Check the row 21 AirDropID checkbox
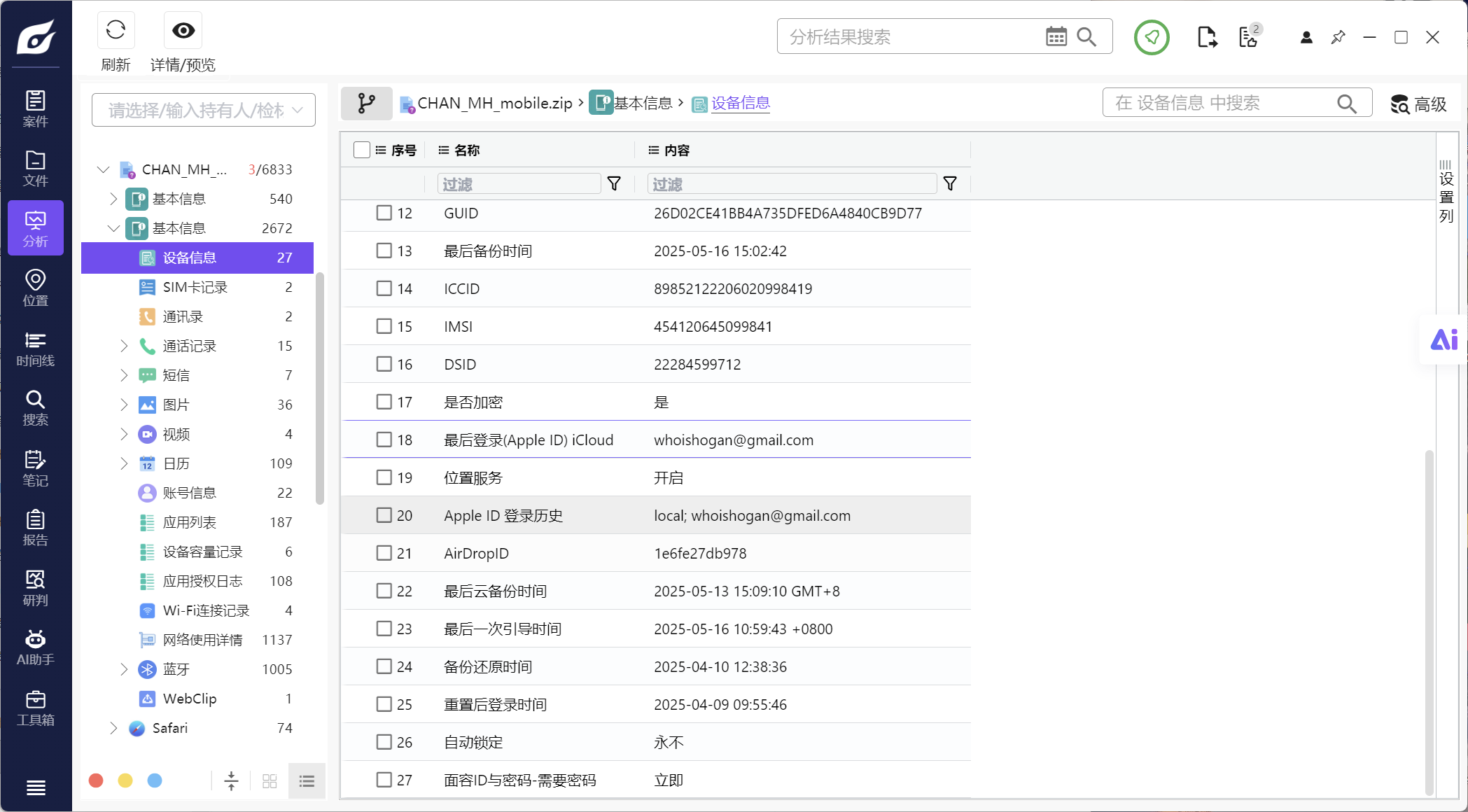Image resolution: width=1468 pixels, height=812 pixels. click(x=384, y=553)
